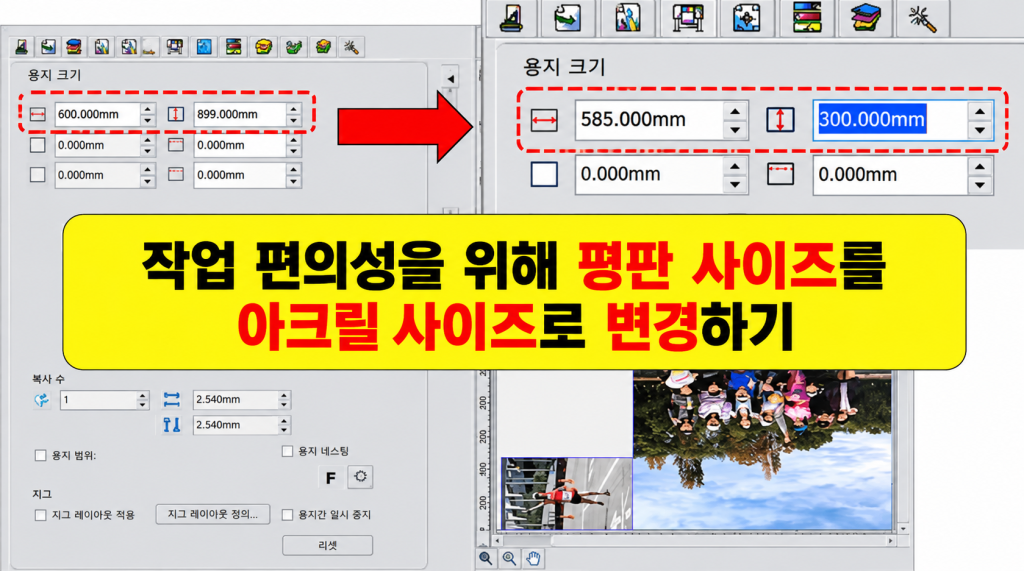Check the 지그 레이아웃 적용 option

tap(40, 515)
